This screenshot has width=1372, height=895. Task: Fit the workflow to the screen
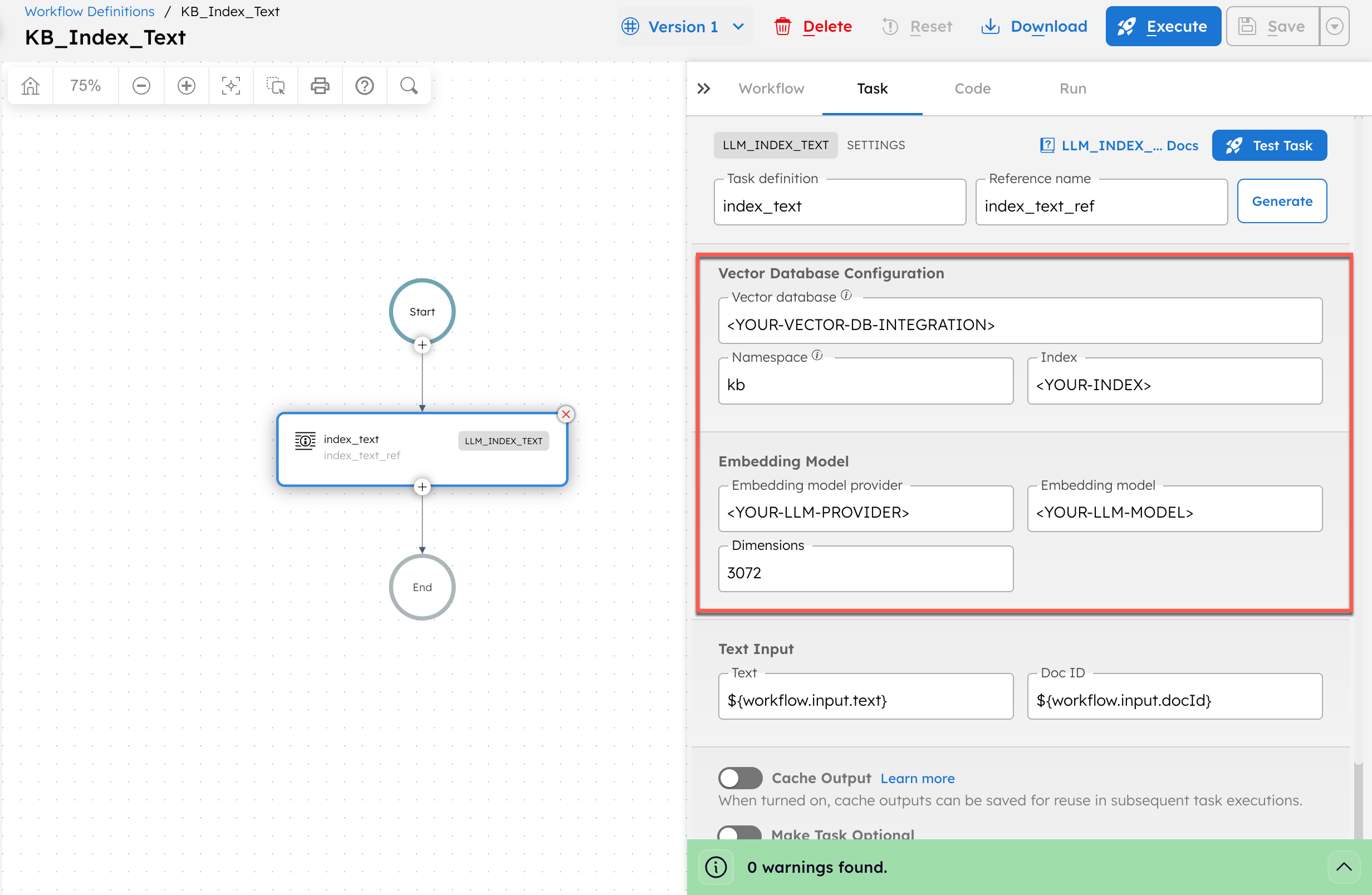coord(231,85)
